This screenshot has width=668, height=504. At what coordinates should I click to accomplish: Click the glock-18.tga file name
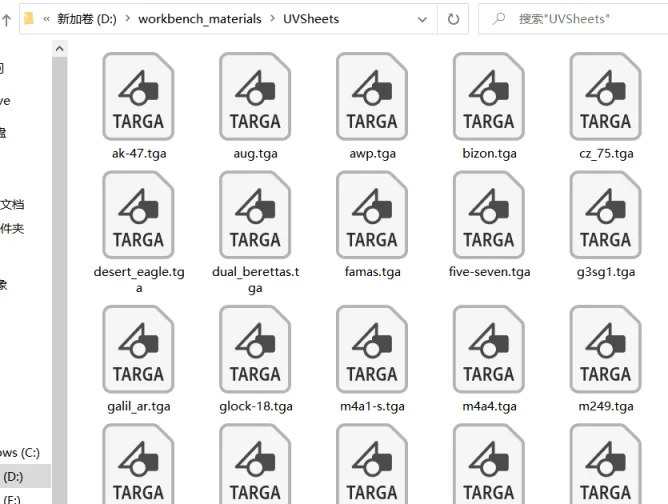(x=256, y=407)
